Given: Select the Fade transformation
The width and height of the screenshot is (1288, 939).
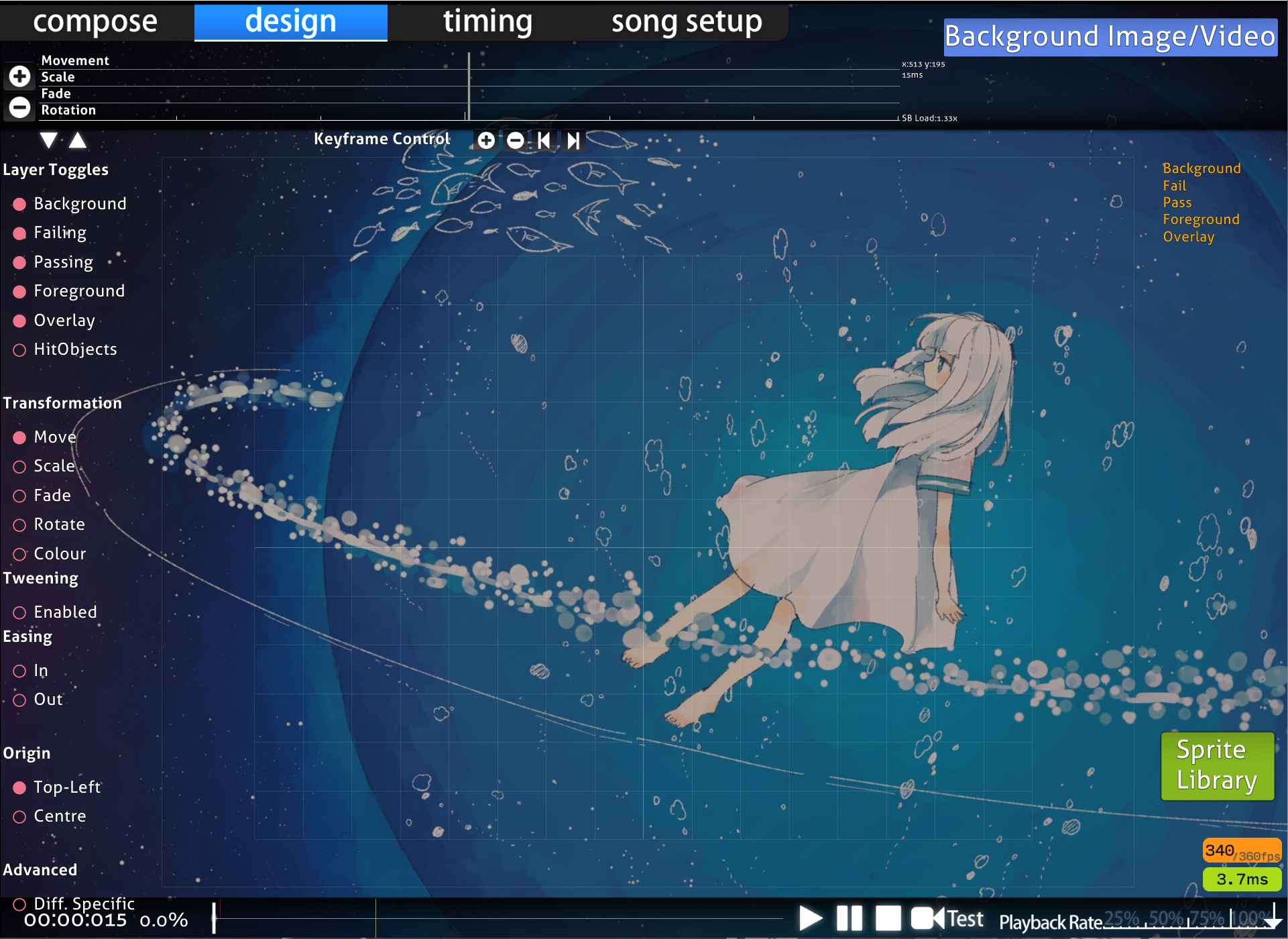Looking at the screenshot, I should pos(42,496).
